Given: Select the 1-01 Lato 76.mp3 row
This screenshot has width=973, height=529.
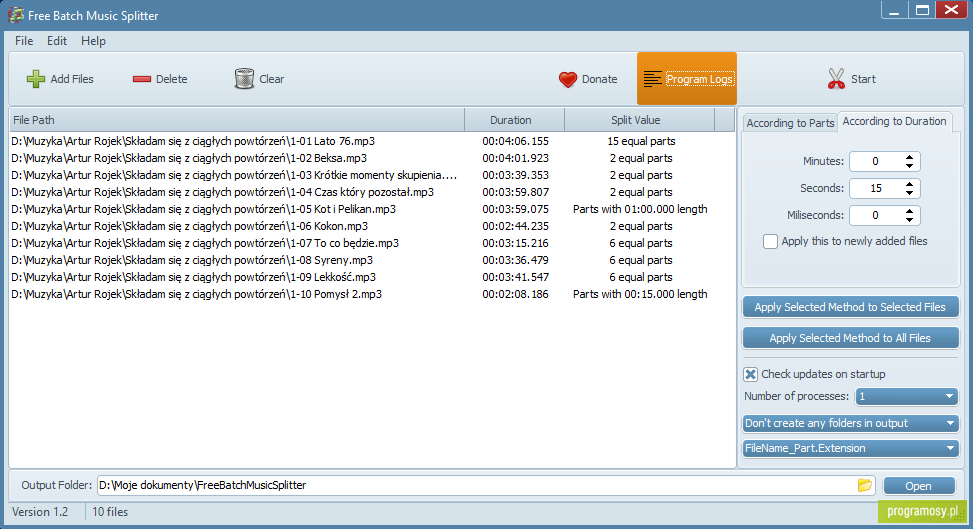Looking at the screenshot, I should point(372,142).
